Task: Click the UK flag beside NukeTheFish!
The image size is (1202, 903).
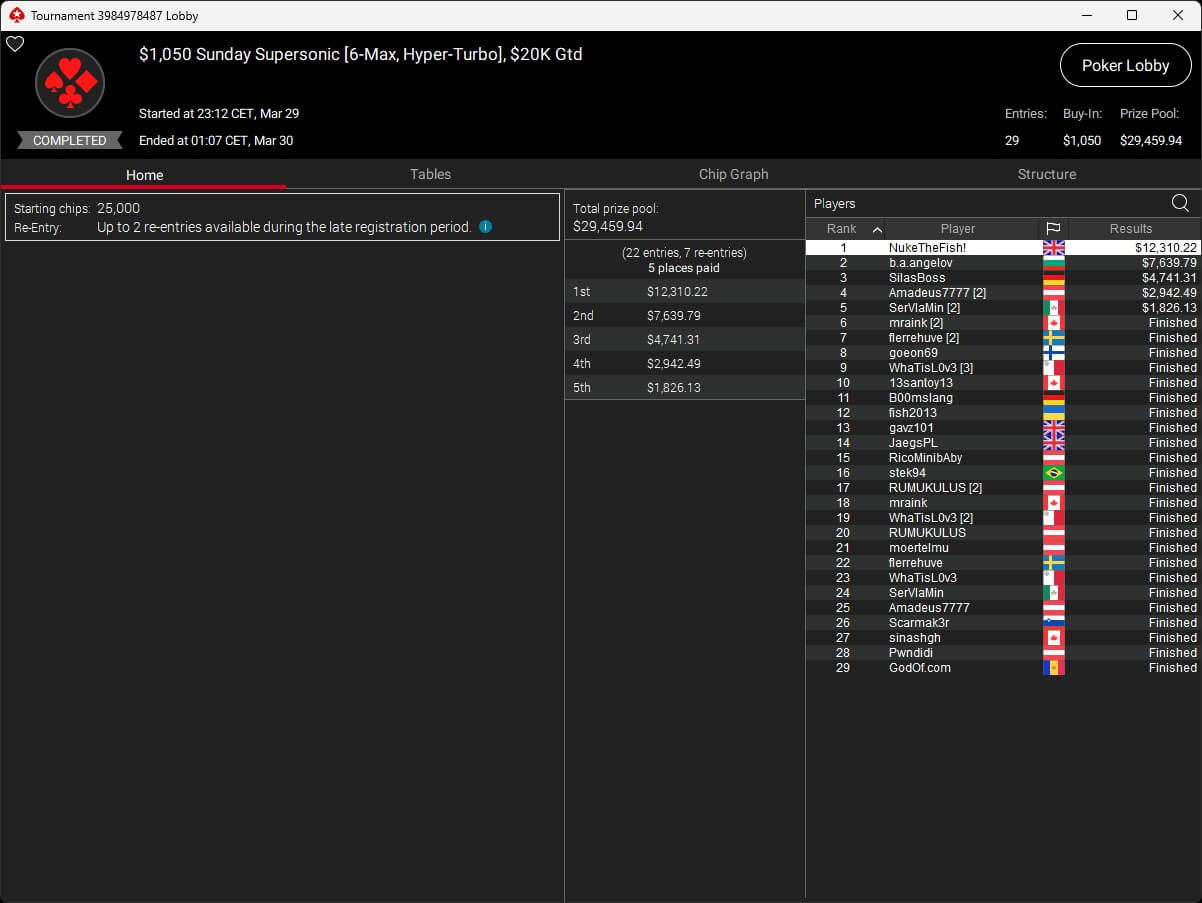Action: [x=1053, y=248]
